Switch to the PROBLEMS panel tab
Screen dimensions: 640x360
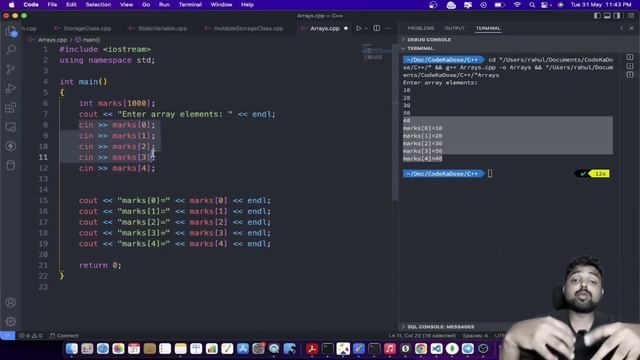(421, 28)
